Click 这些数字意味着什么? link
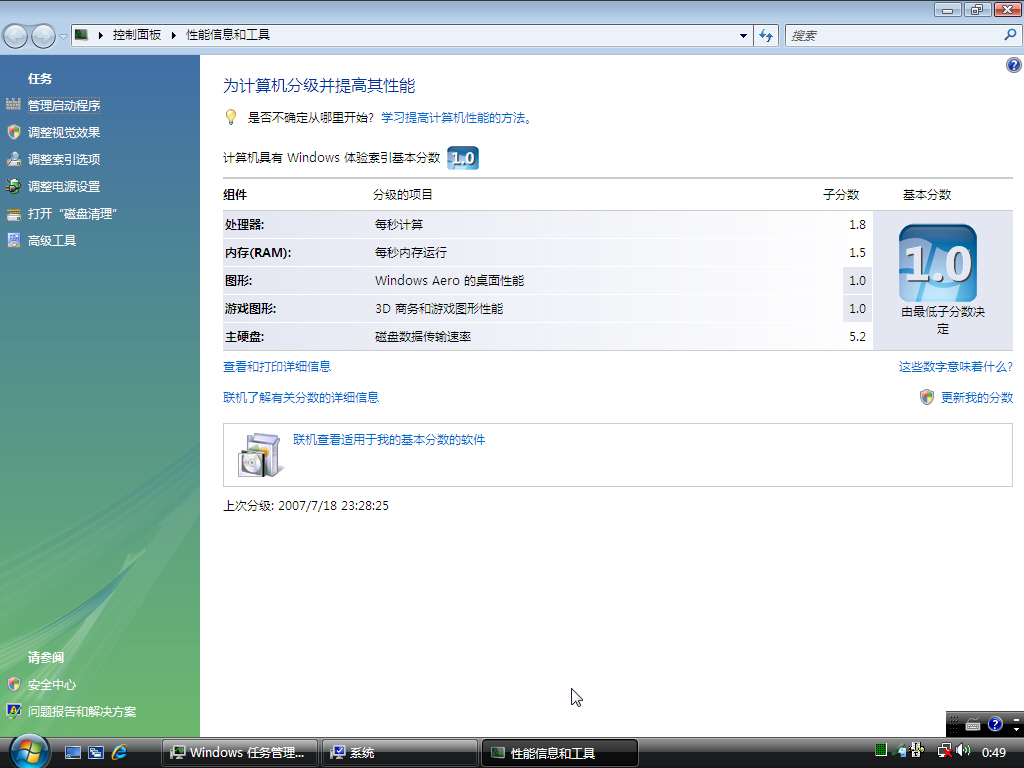 coord(955,366)
